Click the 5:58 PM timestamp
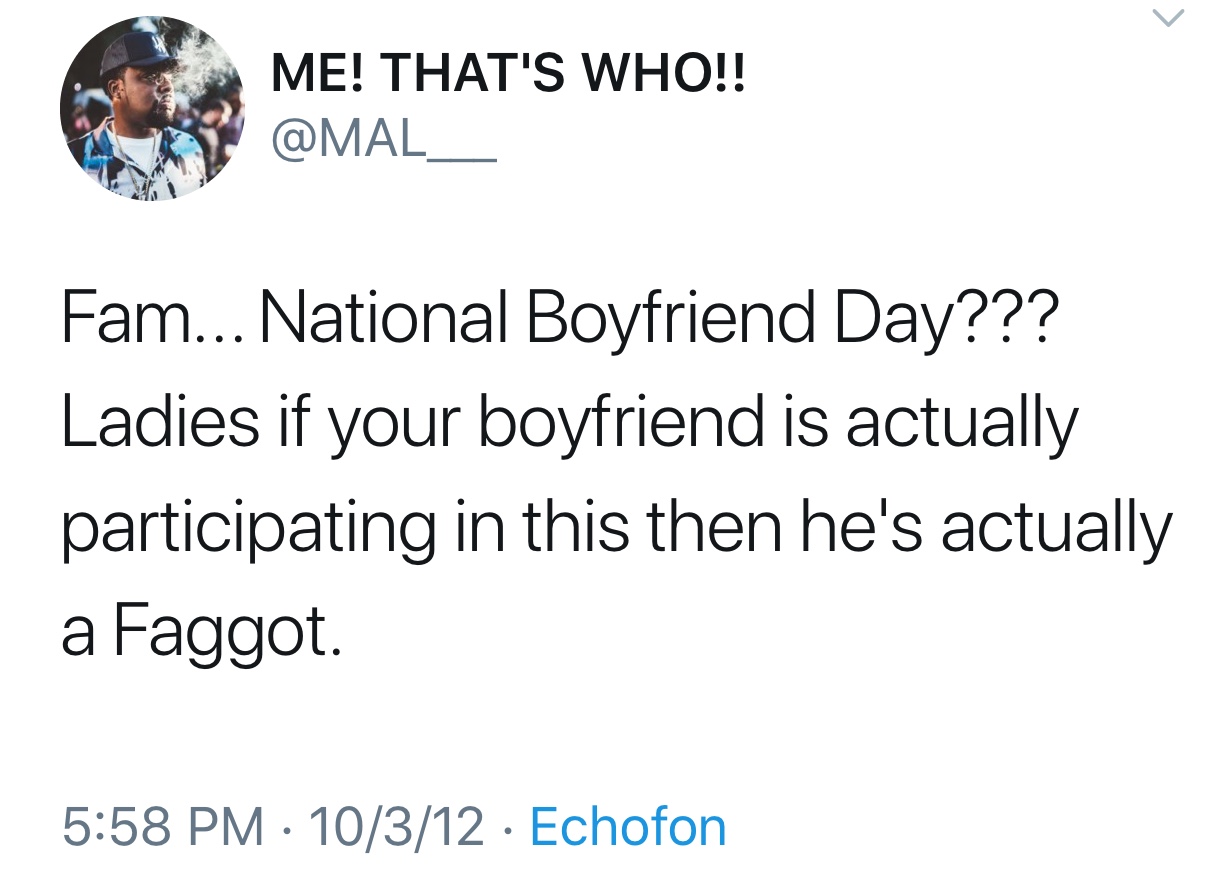This screenshot has height=886, width=1224. click(x=163, y=827)
